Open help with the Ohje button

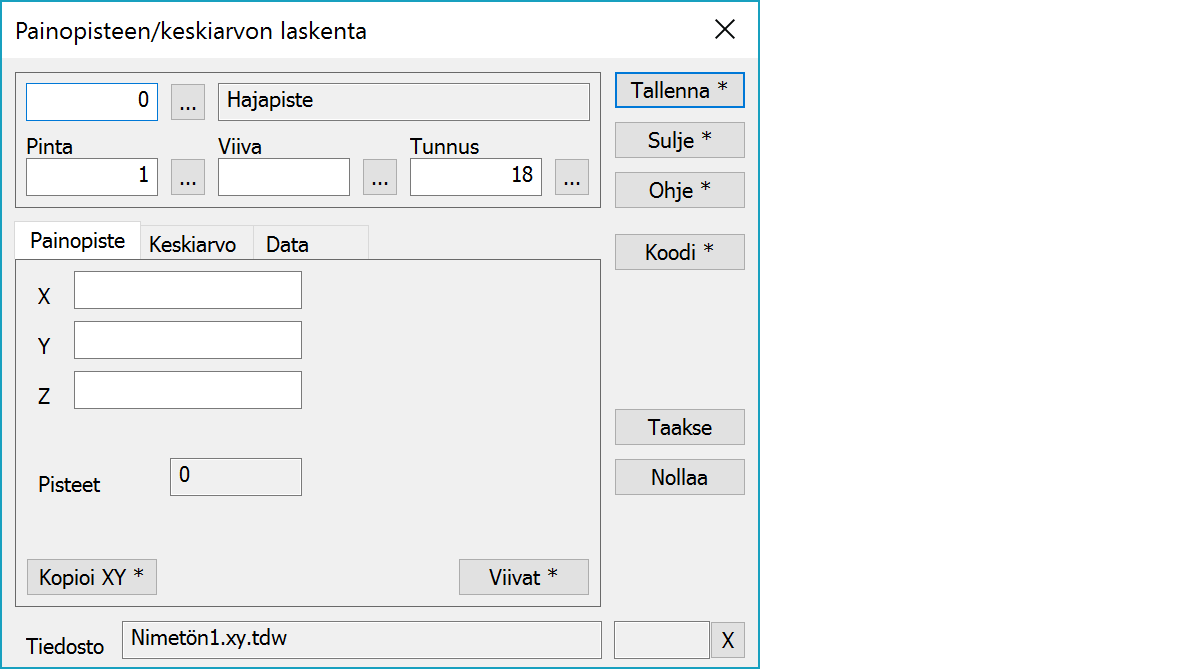[679, 190]
